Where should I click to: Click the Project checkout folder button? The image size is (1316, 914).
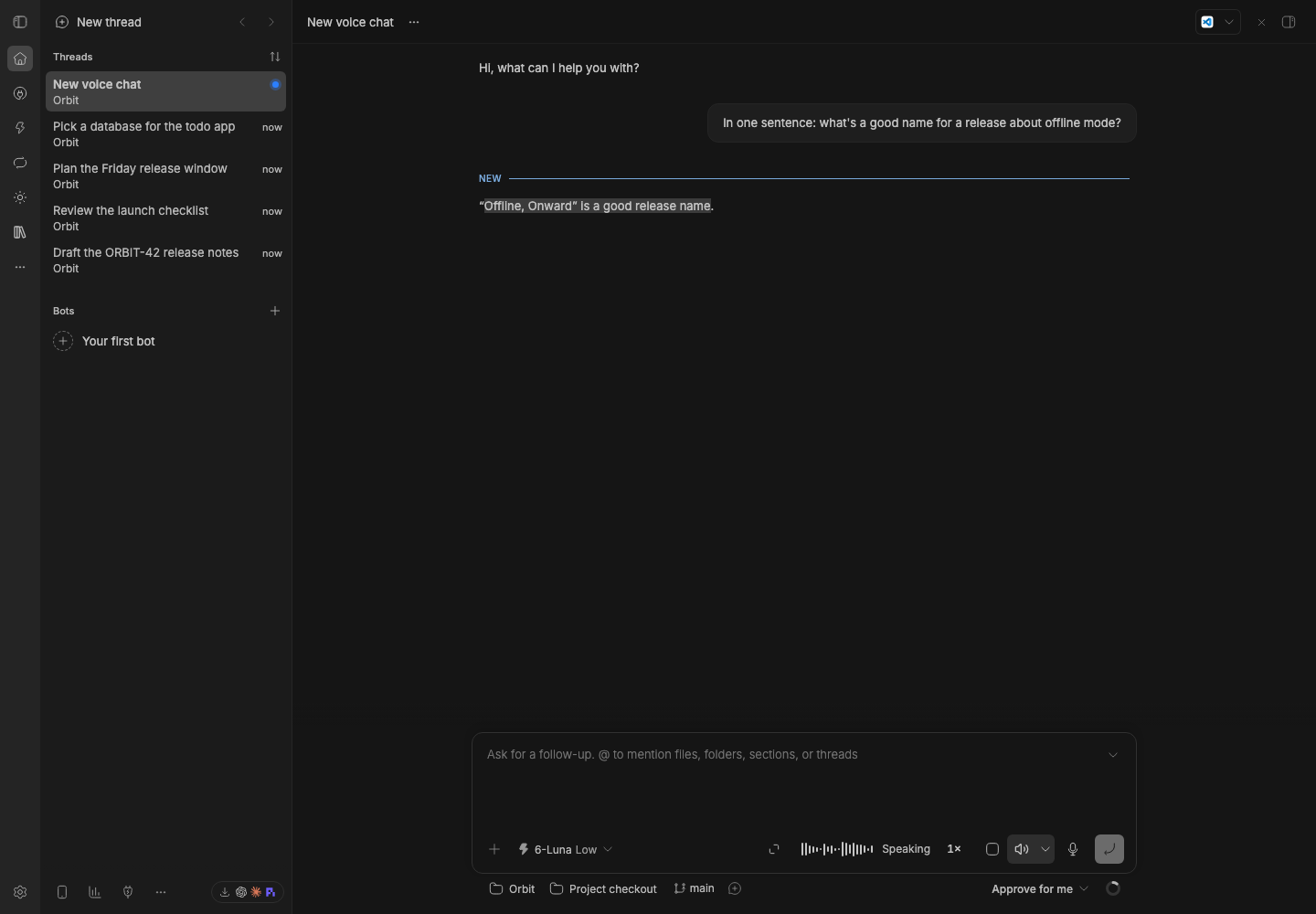pos(603,889)
